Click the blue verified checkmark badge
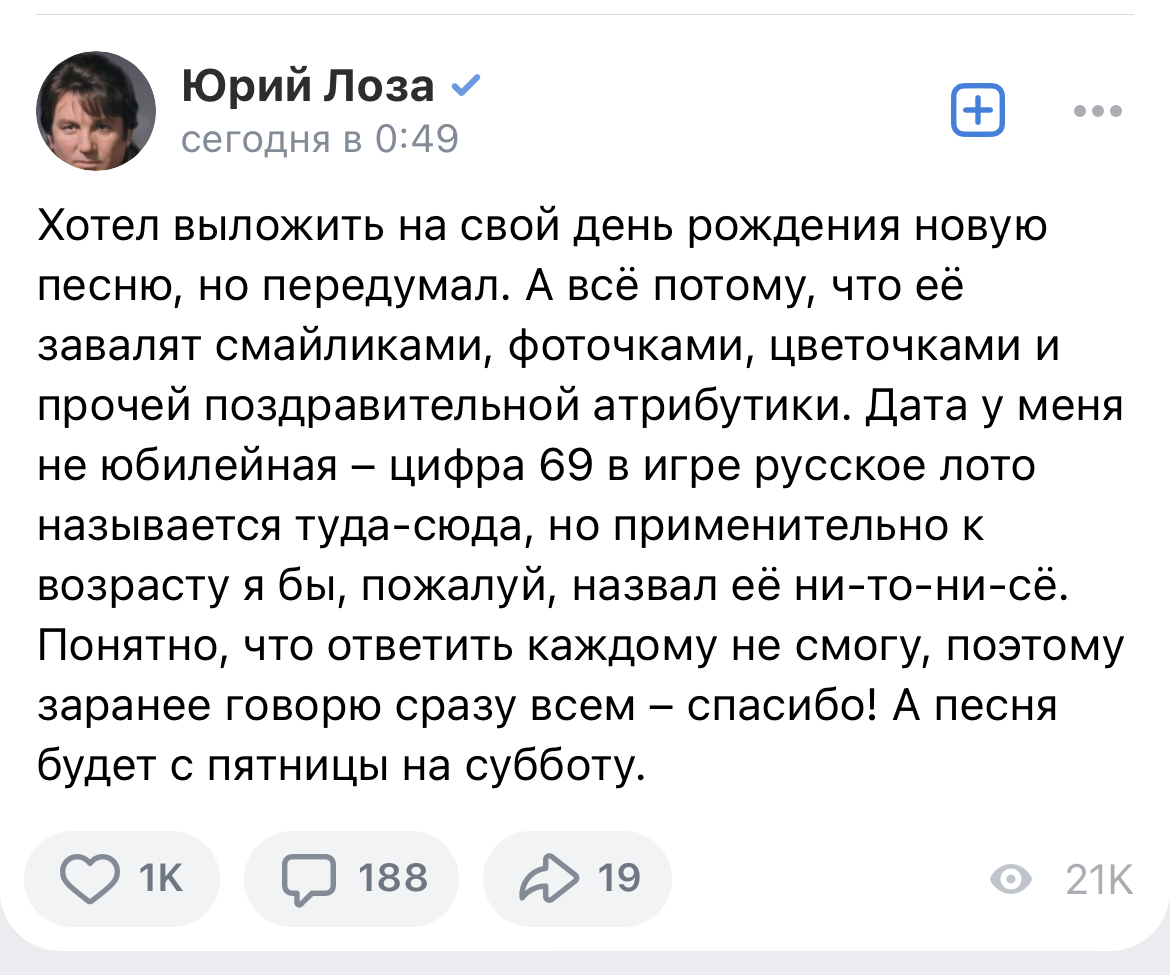 point(464,88)
